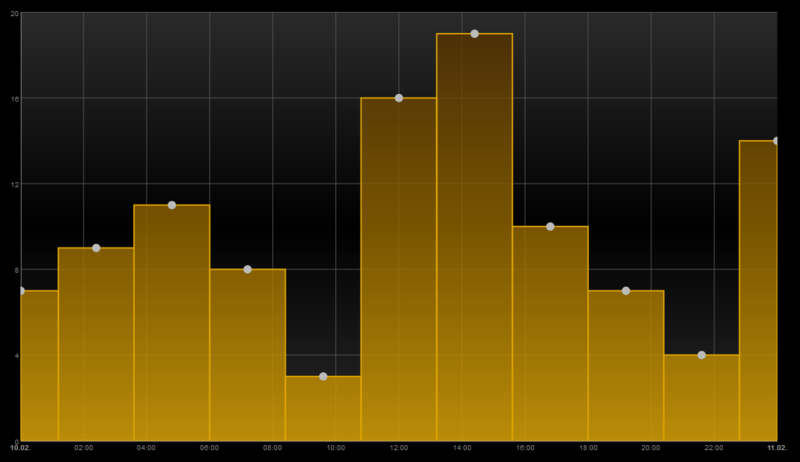Click the 02:00 x-axis label

pyautogui.click(x=84, y=448)
